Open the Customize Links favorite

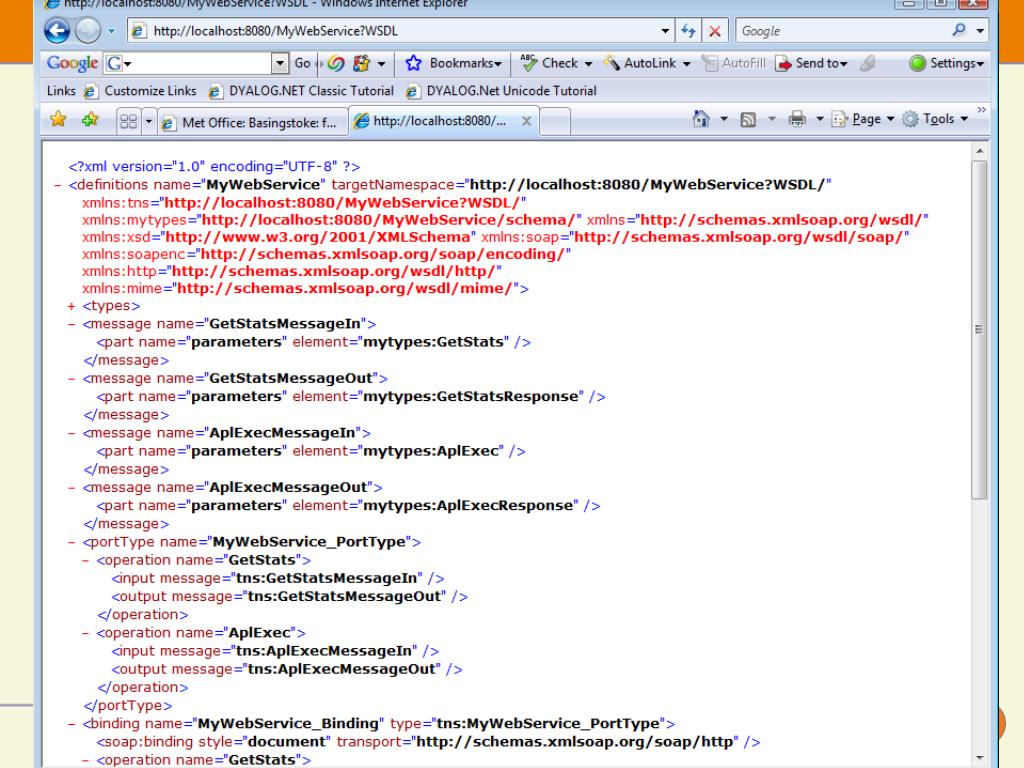tap(140, 91)
